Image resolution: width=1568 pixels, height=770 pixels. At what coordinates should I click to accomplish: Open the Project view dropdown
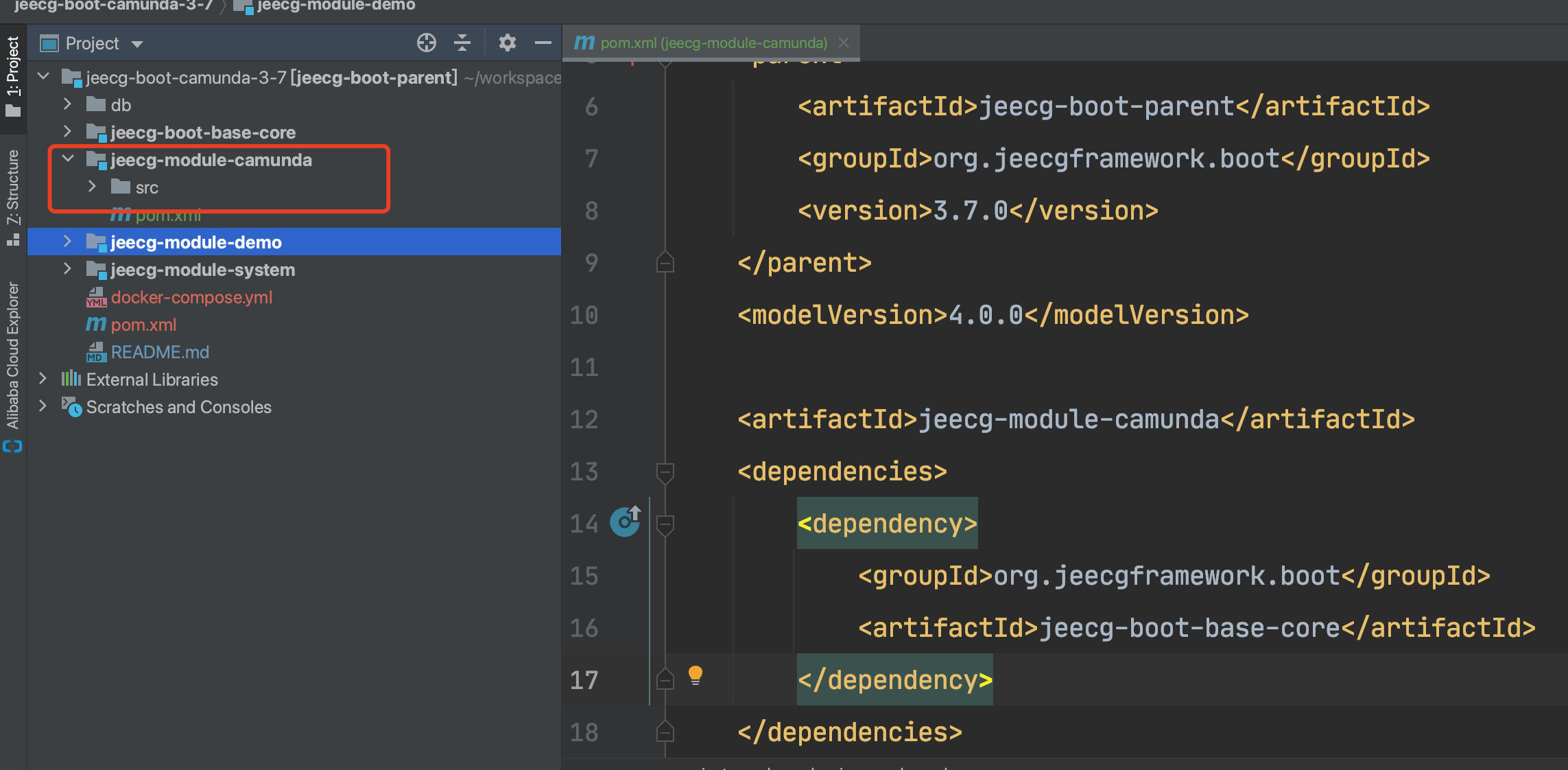click(x=137, y=44)
